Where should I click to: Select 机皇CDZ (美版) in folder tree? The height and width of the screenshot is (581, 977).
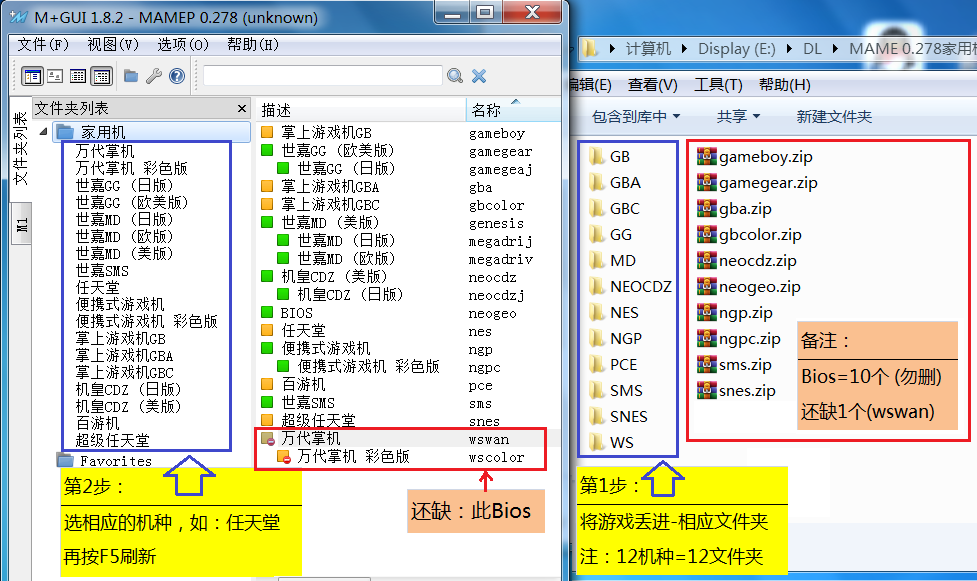pos(128,406)
